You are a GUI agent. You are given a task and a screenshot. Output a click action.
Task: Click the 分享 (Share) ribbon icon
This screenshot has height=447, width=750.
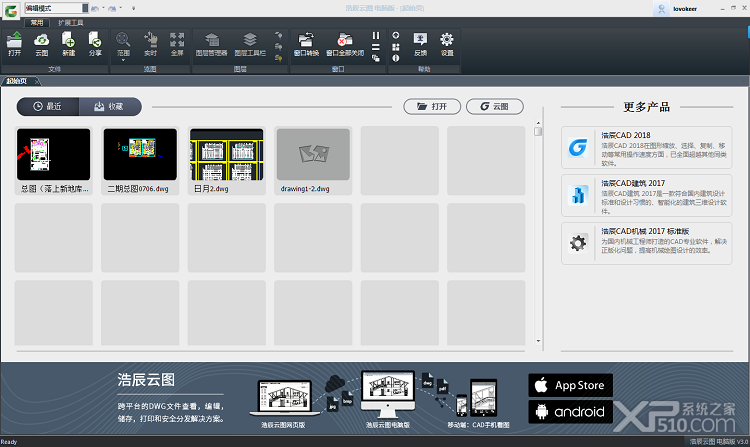(95, 44)
